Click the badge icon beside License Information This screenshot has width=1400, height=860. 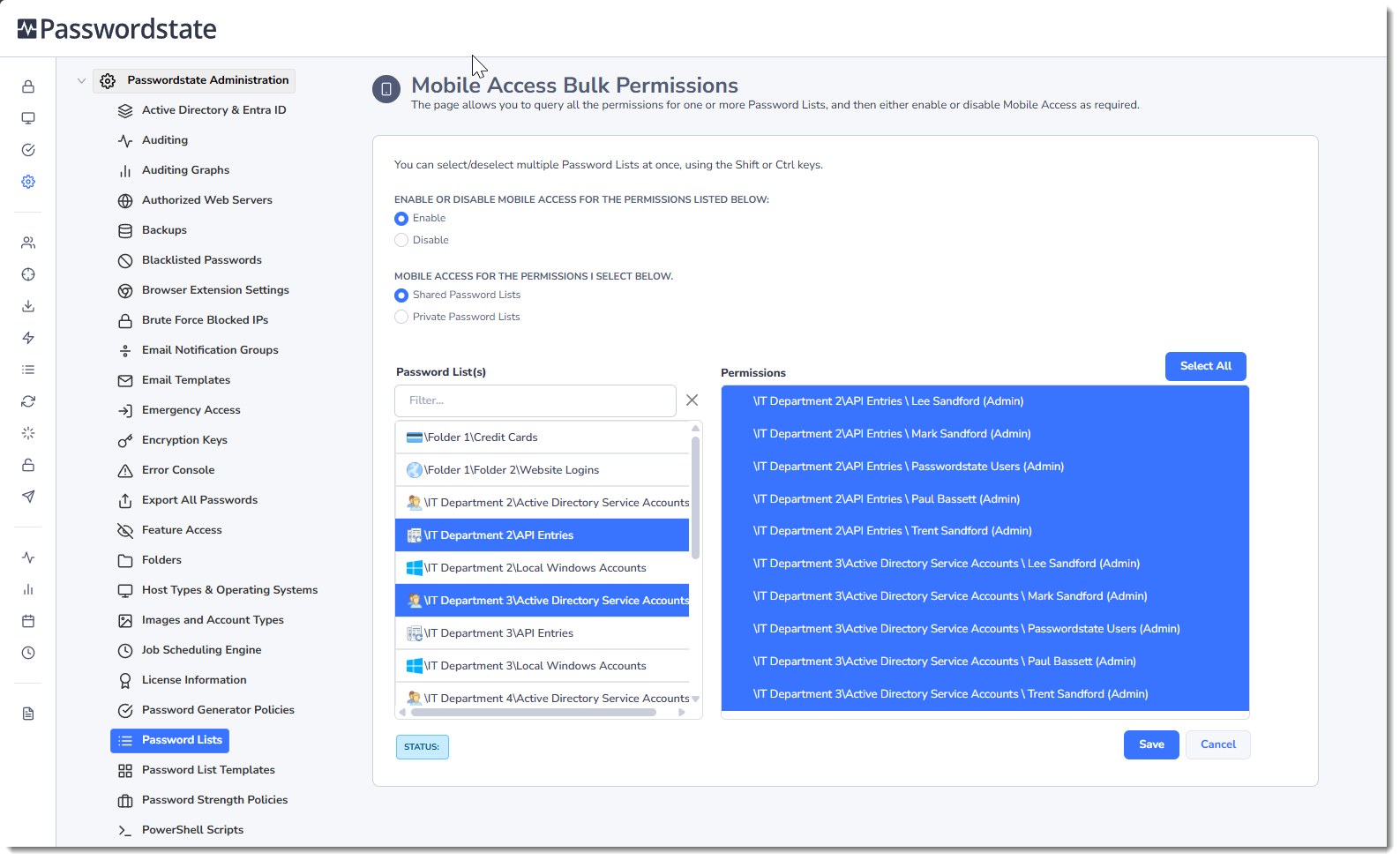(x=125, y=681)
